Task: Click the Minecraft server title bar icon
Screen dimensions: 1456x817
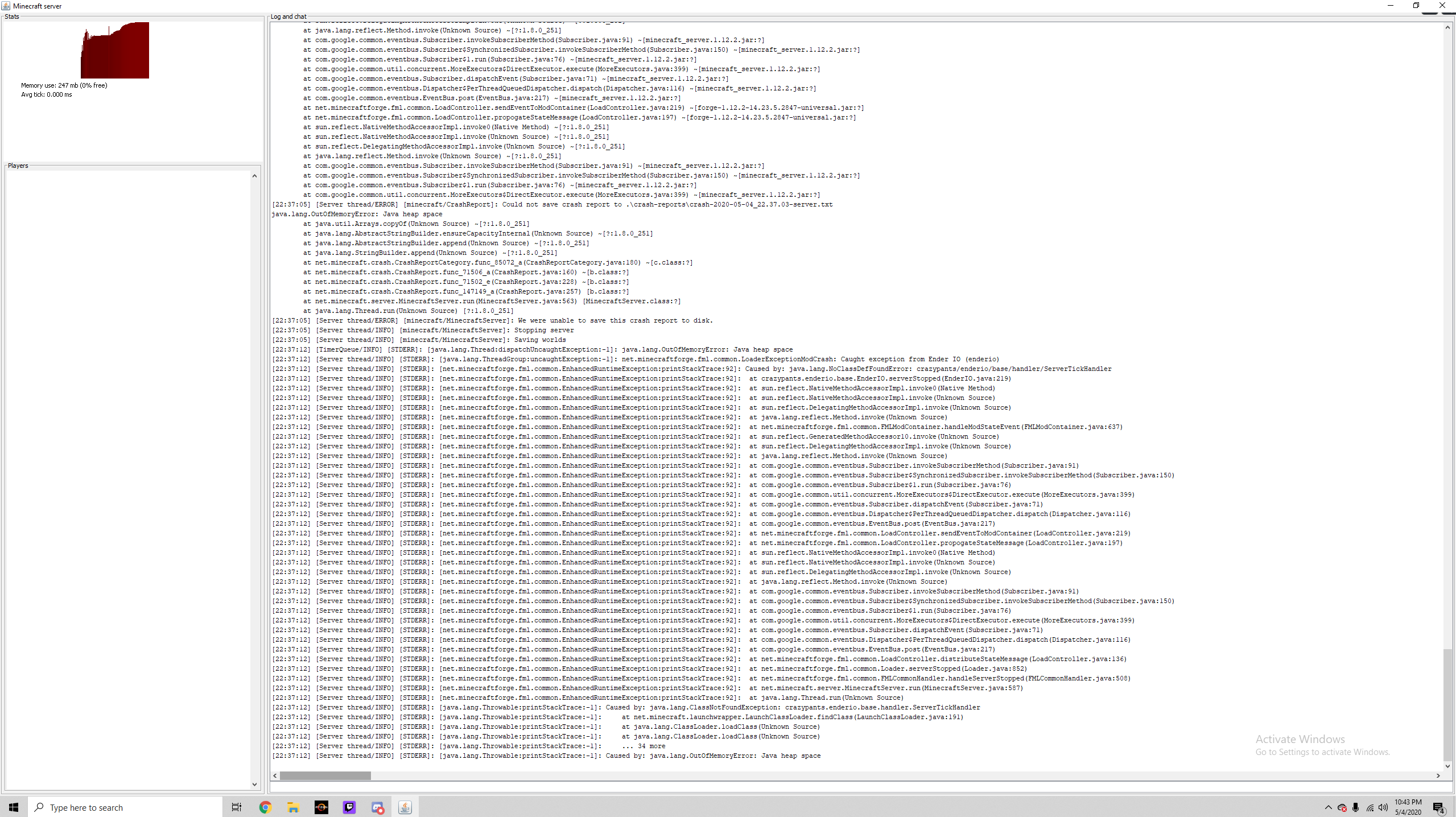Action: (6, 6)
